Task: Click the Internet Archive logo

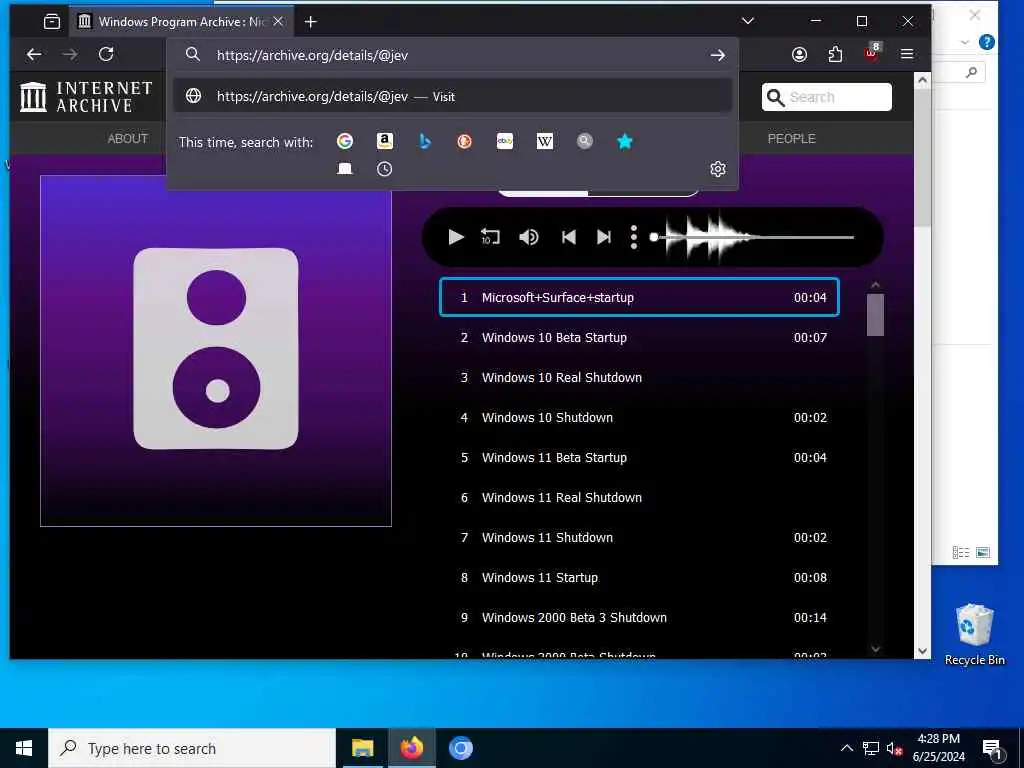Action: tap(86, 97)
